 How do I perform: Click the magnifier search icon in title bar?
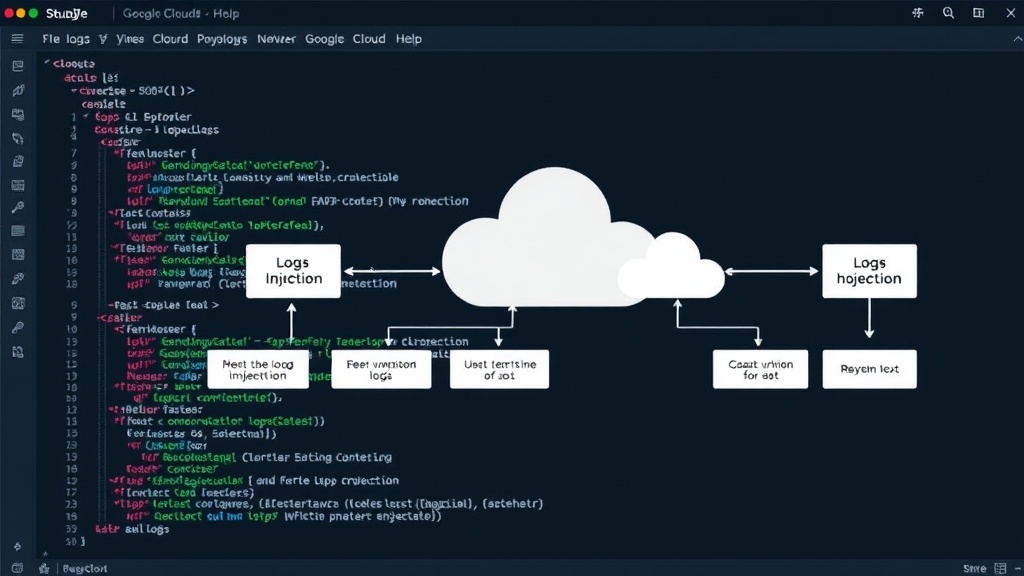[948, 13]
